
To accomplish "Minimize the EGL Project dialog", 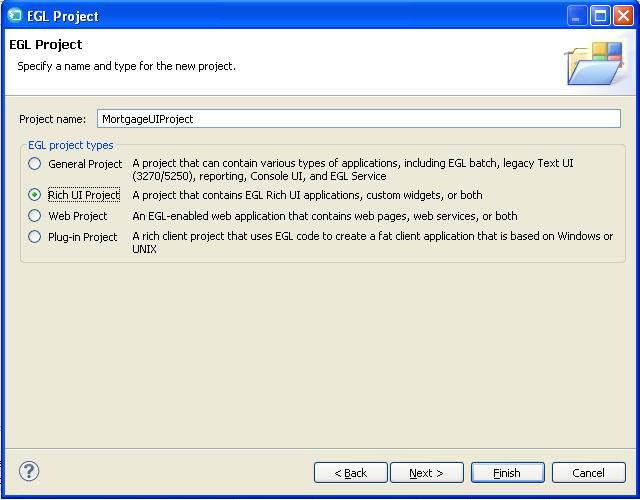I will coord(577,16).
